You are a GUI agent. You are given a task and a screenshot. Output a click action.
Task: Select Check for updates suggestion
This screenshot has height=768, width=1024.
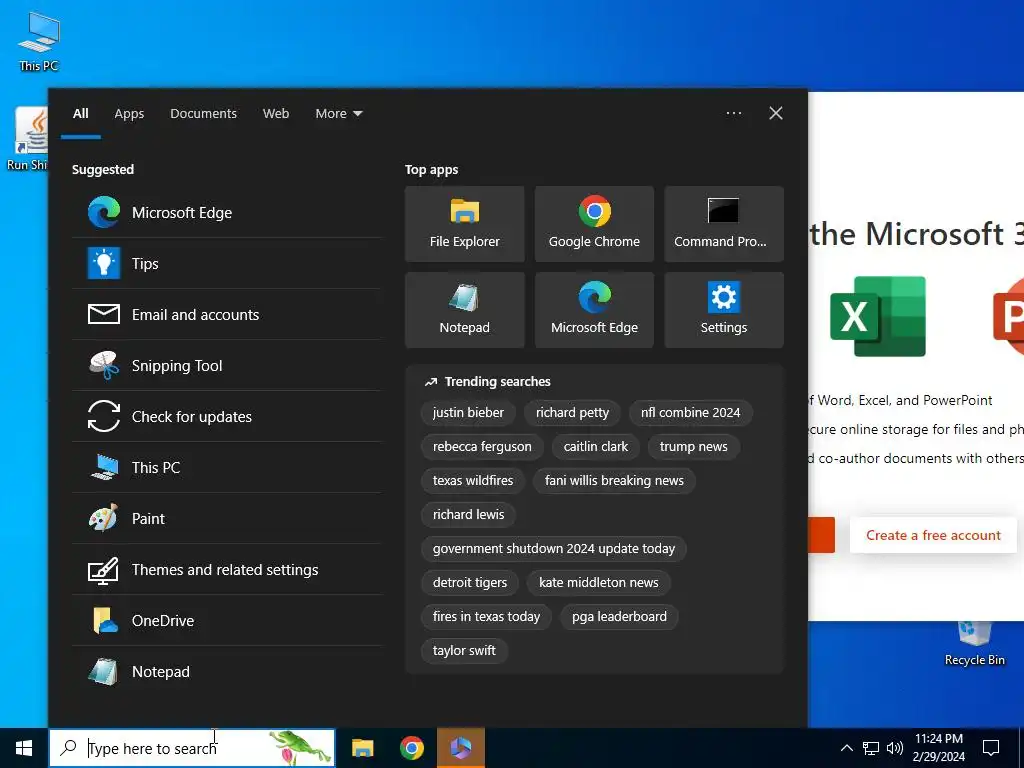tap(226, 417)
